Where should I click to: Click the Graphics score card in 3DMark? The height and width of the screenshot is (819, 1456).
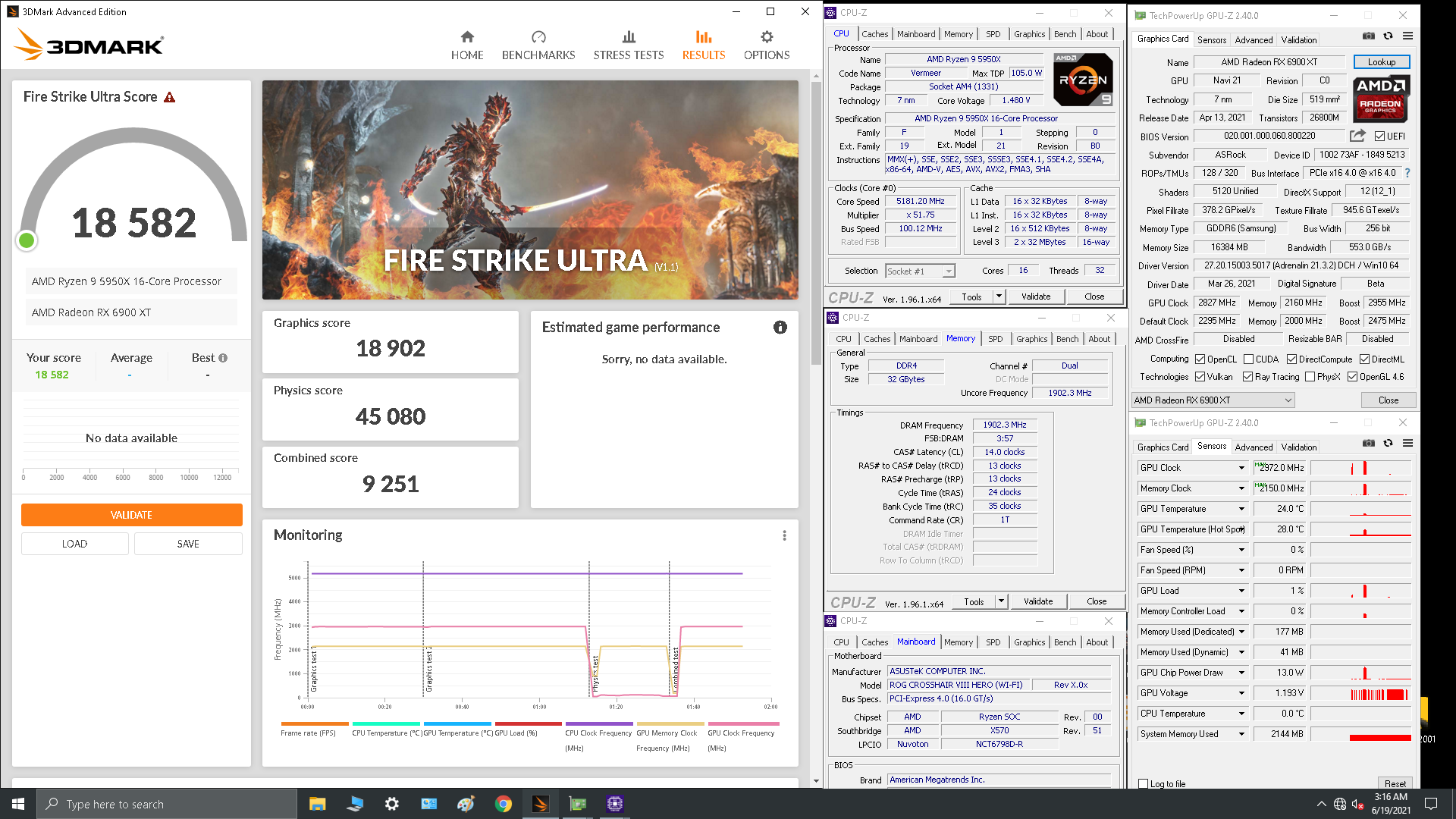coord(391,341)
